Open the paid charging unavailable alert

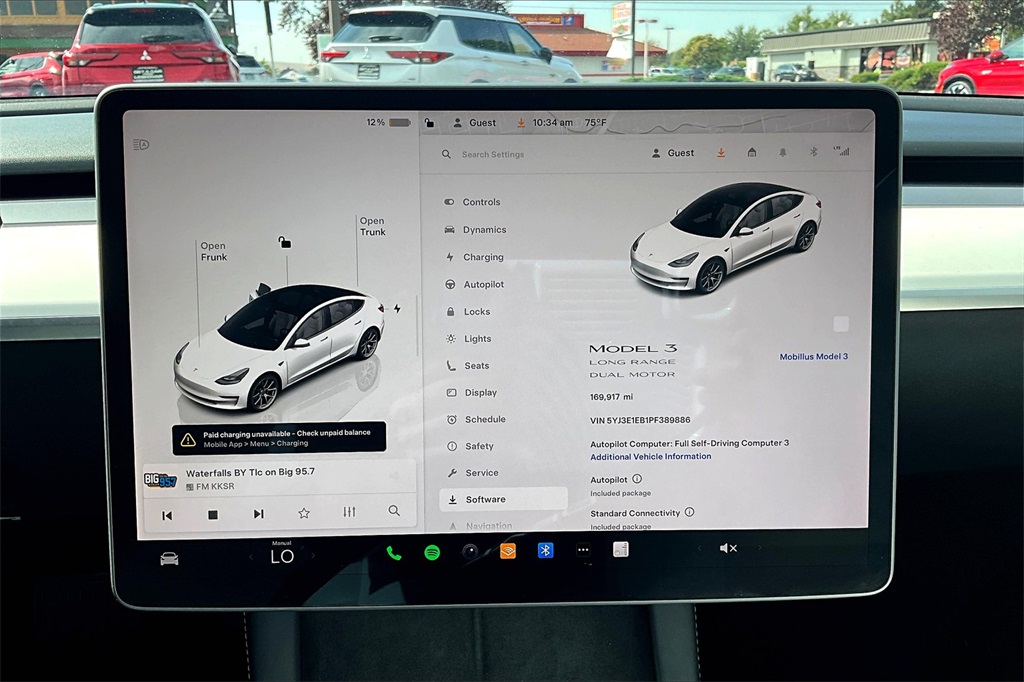(x=279, y=438)
